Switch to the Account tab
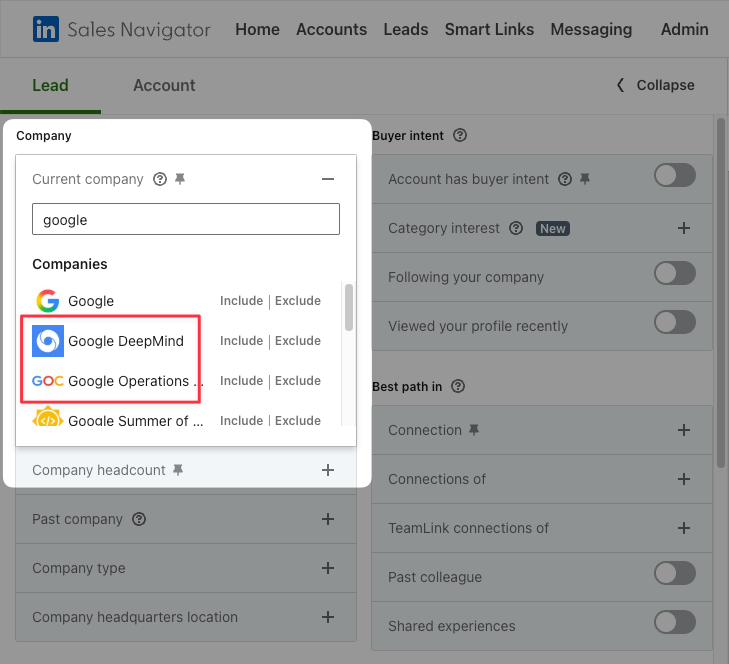Screen dimensions: 729x664 164,86
